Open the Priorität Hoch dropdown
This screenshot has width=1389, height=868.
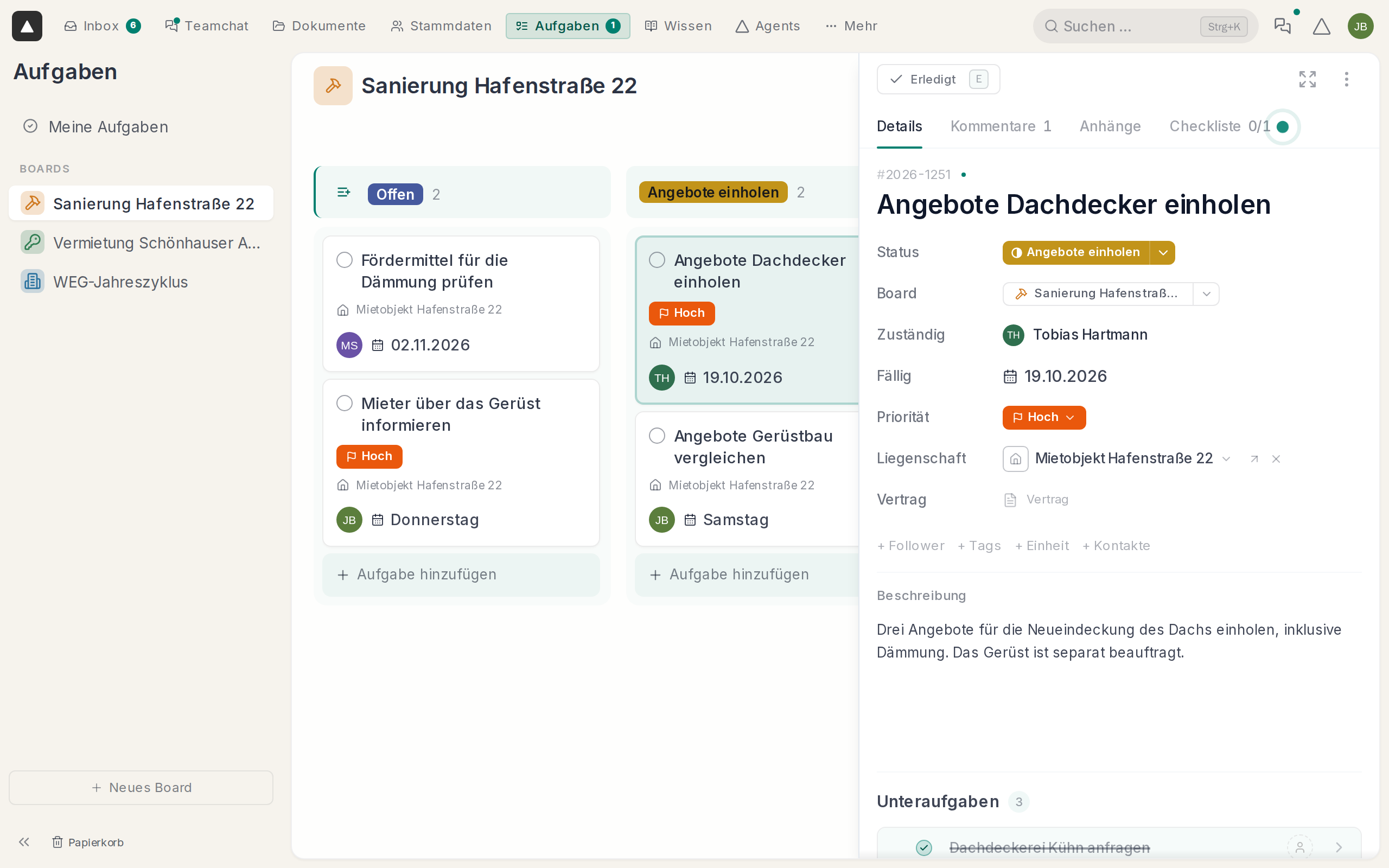point(1044,417)
